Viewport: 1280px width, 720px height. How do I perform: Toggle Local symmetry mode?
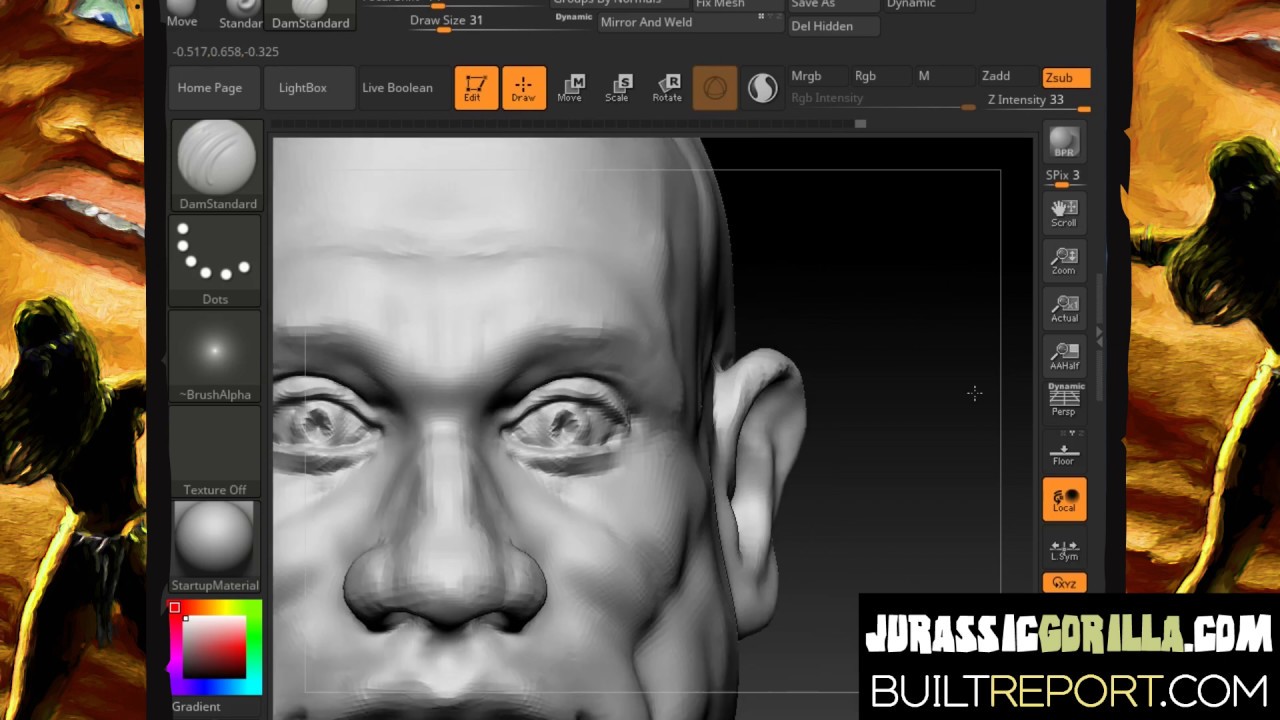tap(1064, 499)
